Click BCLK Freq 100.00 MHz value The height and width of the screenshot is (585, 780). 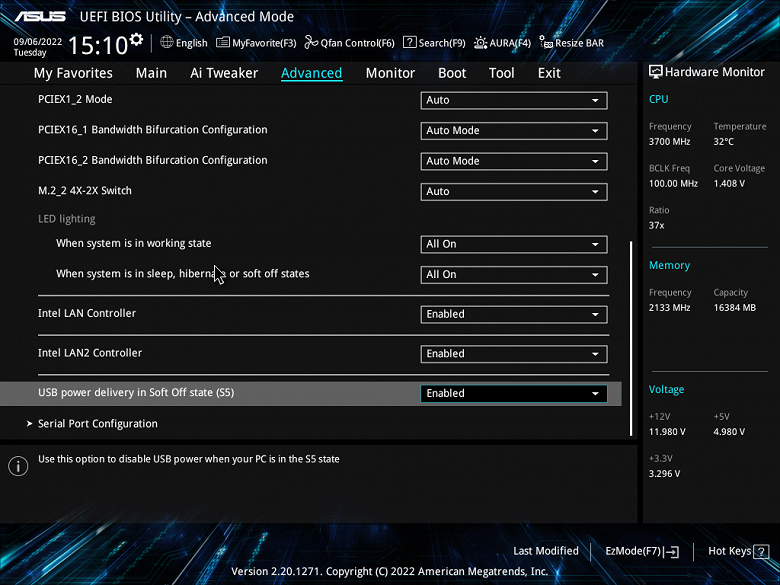click(x=673, y=184)
